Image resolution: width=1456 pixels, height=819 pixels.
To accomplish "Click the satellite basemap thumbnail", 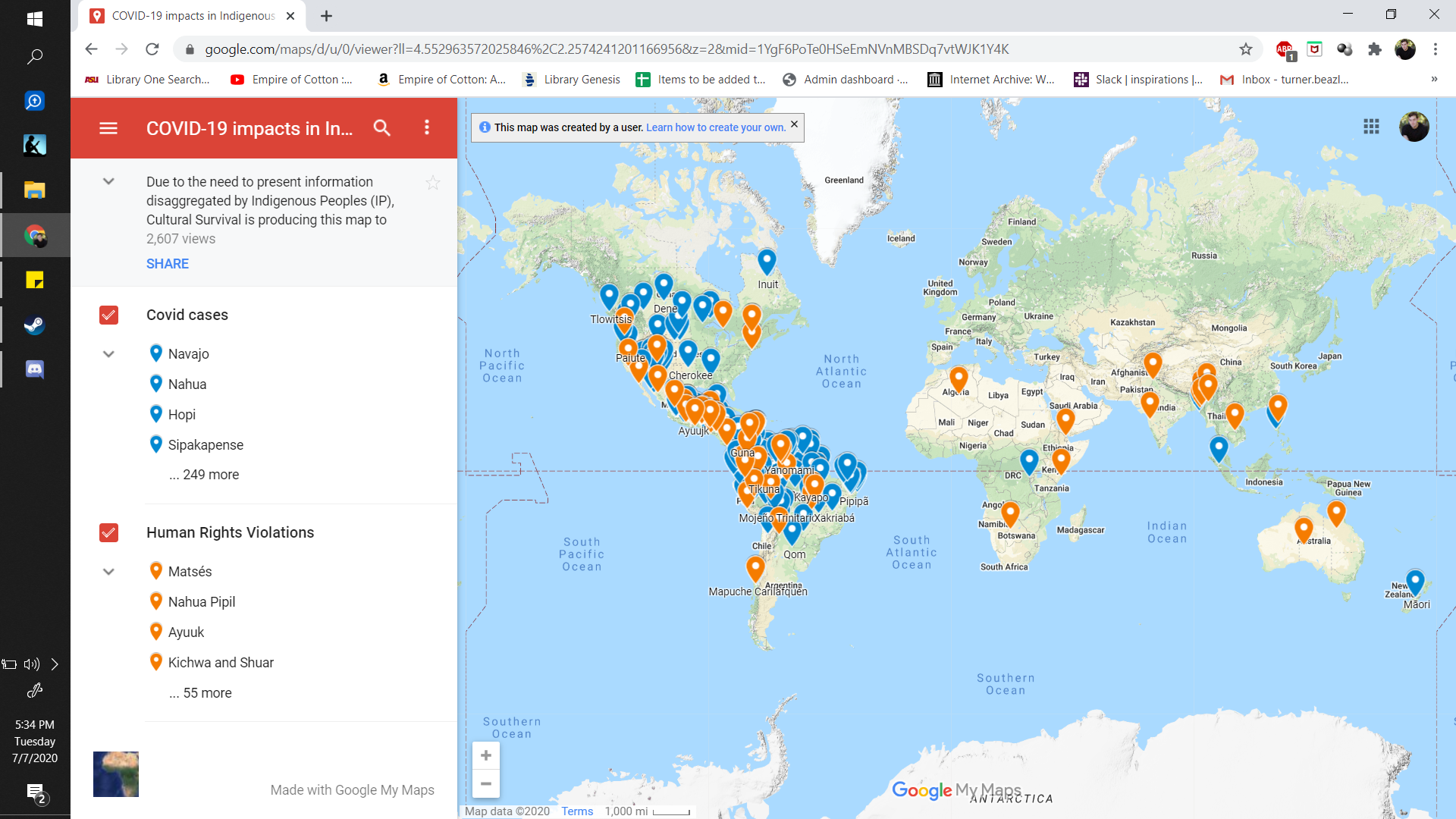I will (x=116, y=774).
